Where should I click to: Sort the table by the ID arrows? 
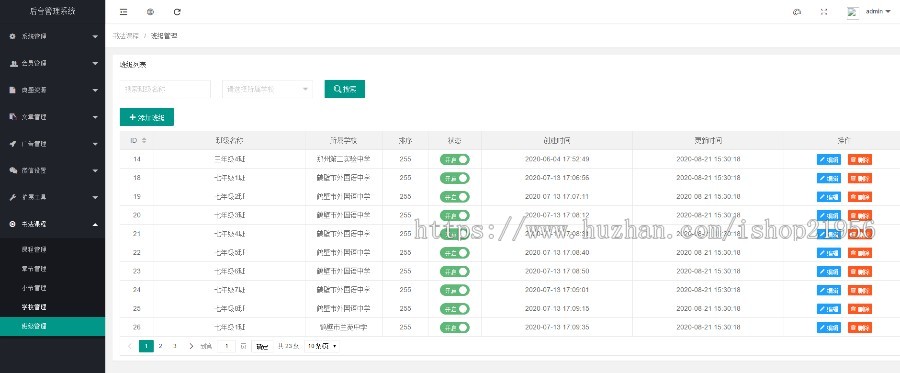click(x=144, y=141)
